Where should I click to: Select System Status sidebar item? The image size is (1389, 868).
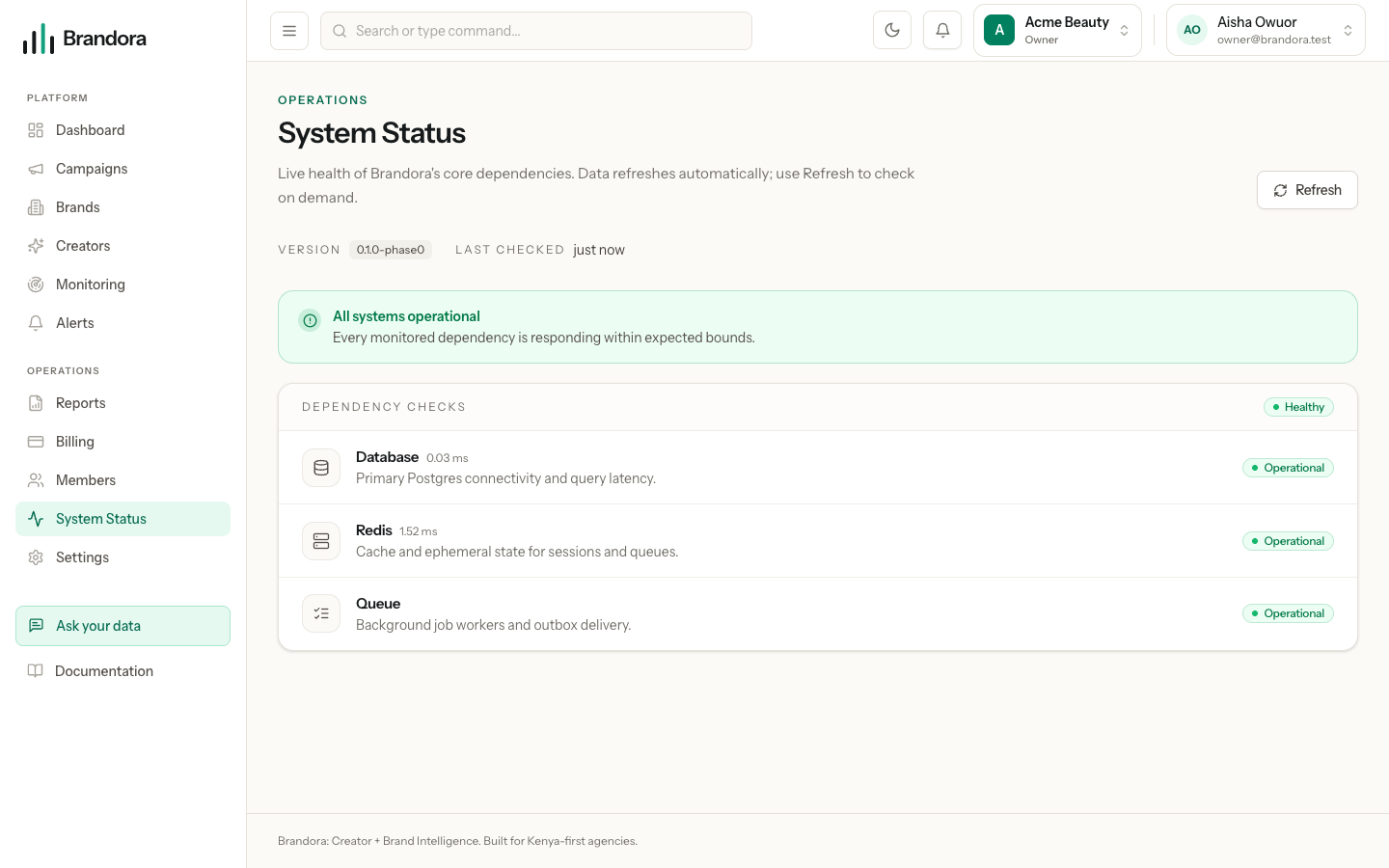pyautogui.click(x=123, y=519)
